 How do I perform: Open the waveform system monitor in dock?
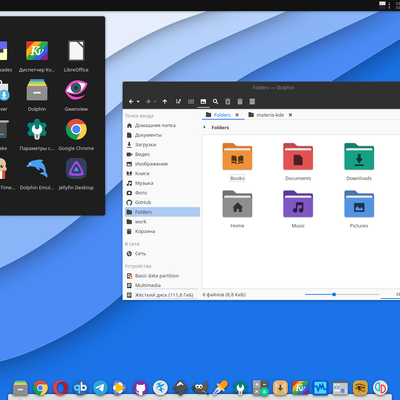coord(320,388)
